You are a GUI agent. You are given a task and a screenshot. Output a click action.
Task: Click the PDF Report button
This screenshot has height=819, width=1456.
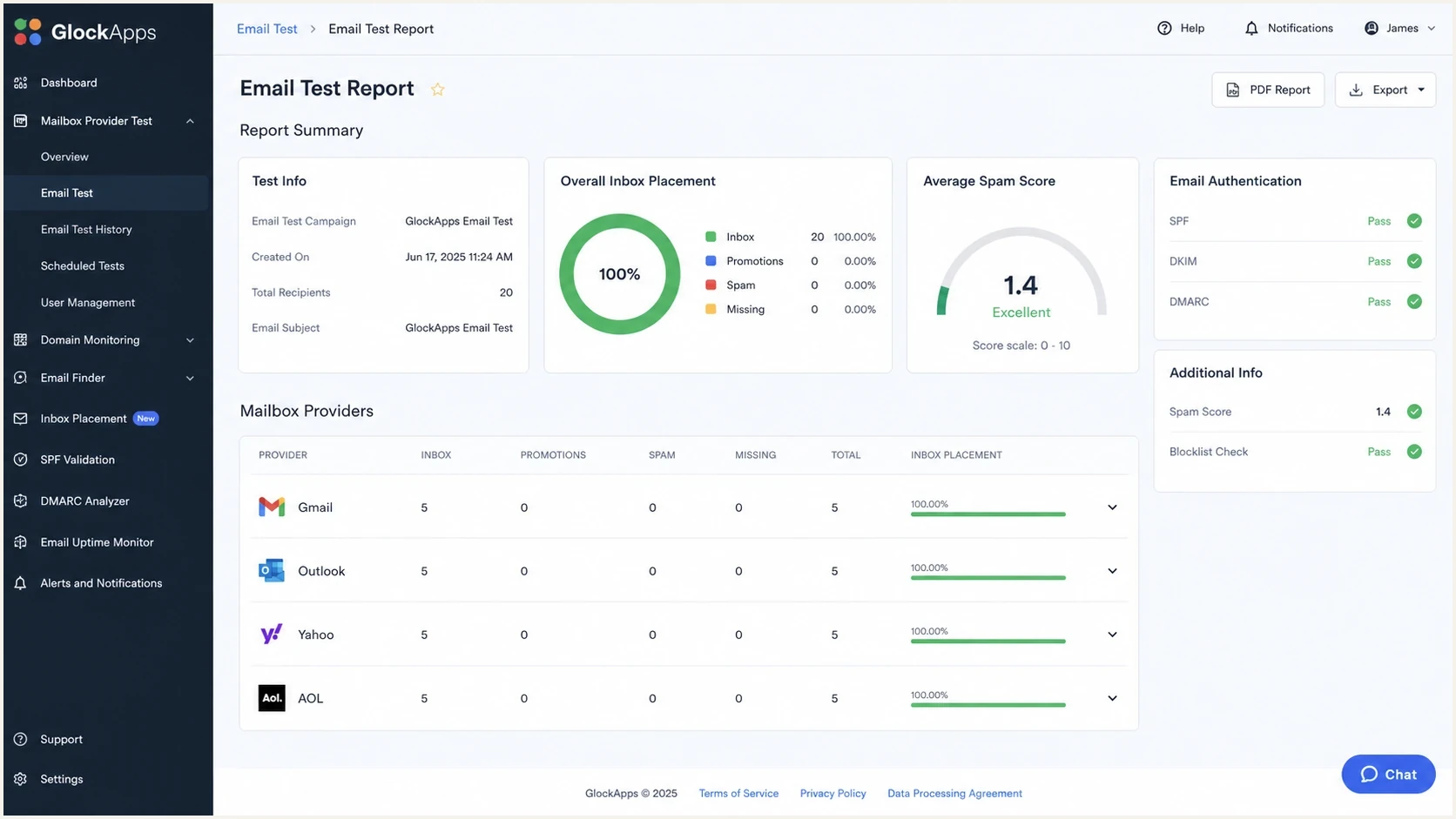(1268, 90)
